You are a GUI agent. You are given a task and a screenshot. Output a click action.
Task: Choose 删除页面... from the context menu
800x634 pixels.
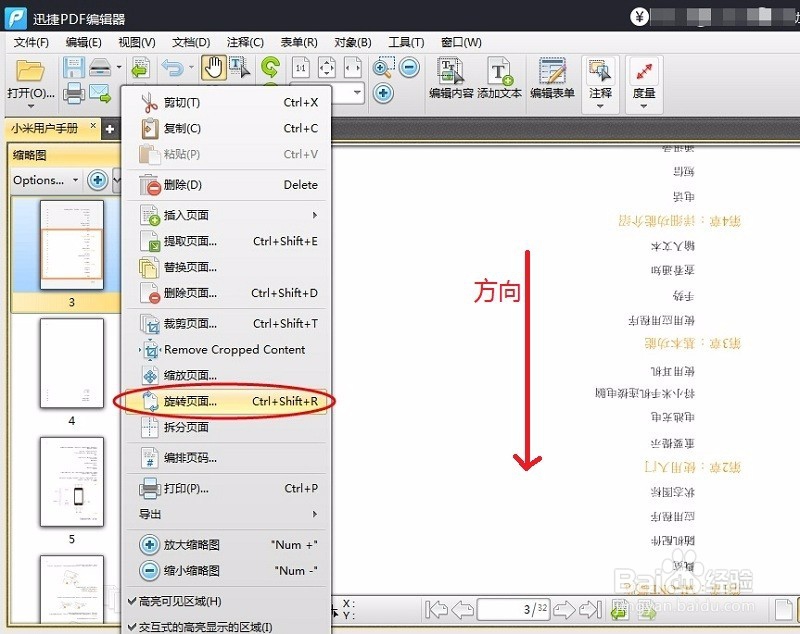click(x=226, y=293)
